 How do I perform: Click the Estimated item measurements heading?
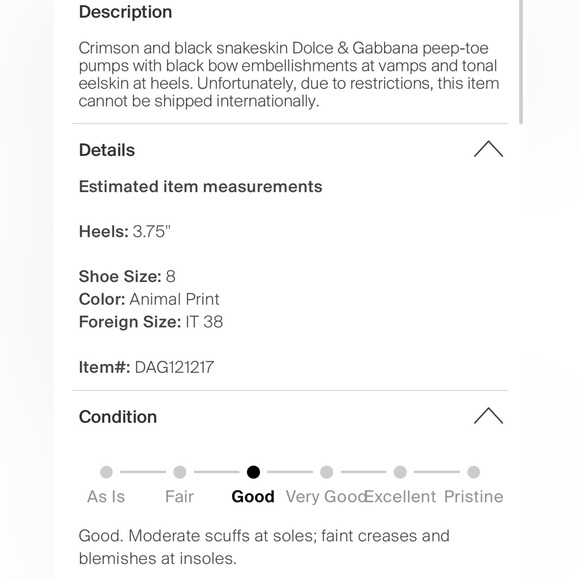tap(200, 186)
